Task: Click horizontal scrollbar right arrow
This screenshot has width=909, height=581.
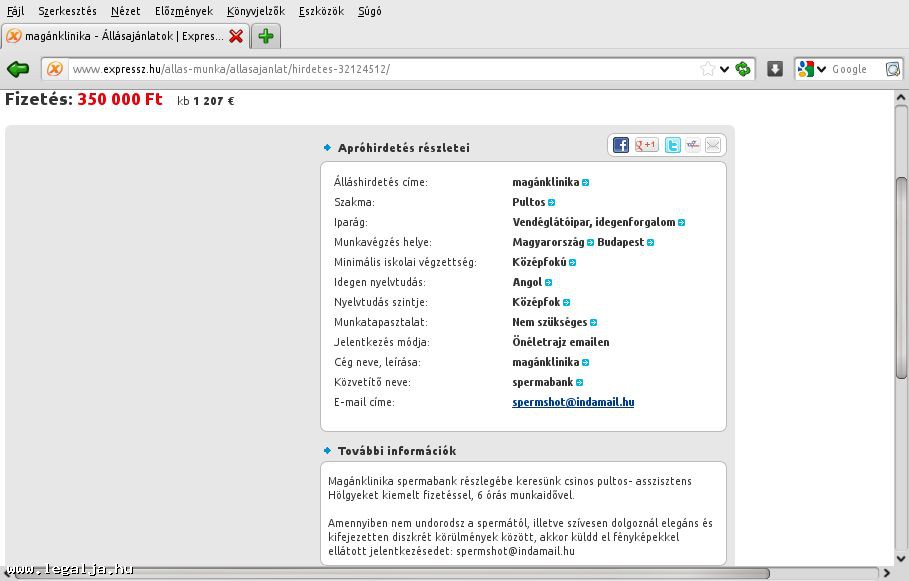Action: pos(887,573)
